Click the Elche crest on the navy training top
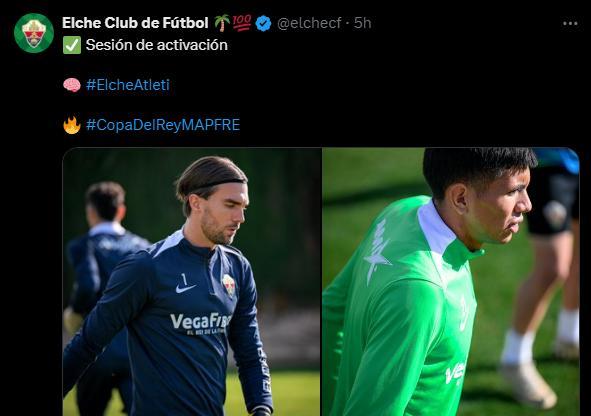 tap(228, 284)
